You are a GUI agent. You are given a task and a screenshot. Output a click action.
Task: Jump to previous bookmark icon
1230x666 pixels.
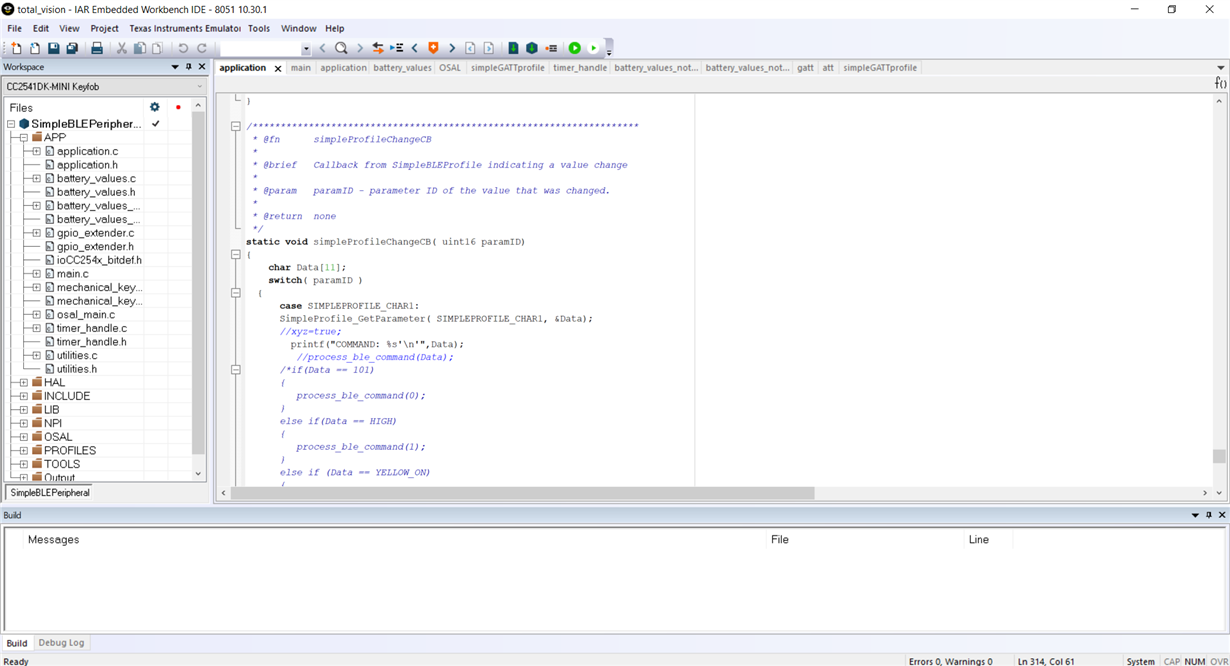pyautogui.click(x=415, y=48)
